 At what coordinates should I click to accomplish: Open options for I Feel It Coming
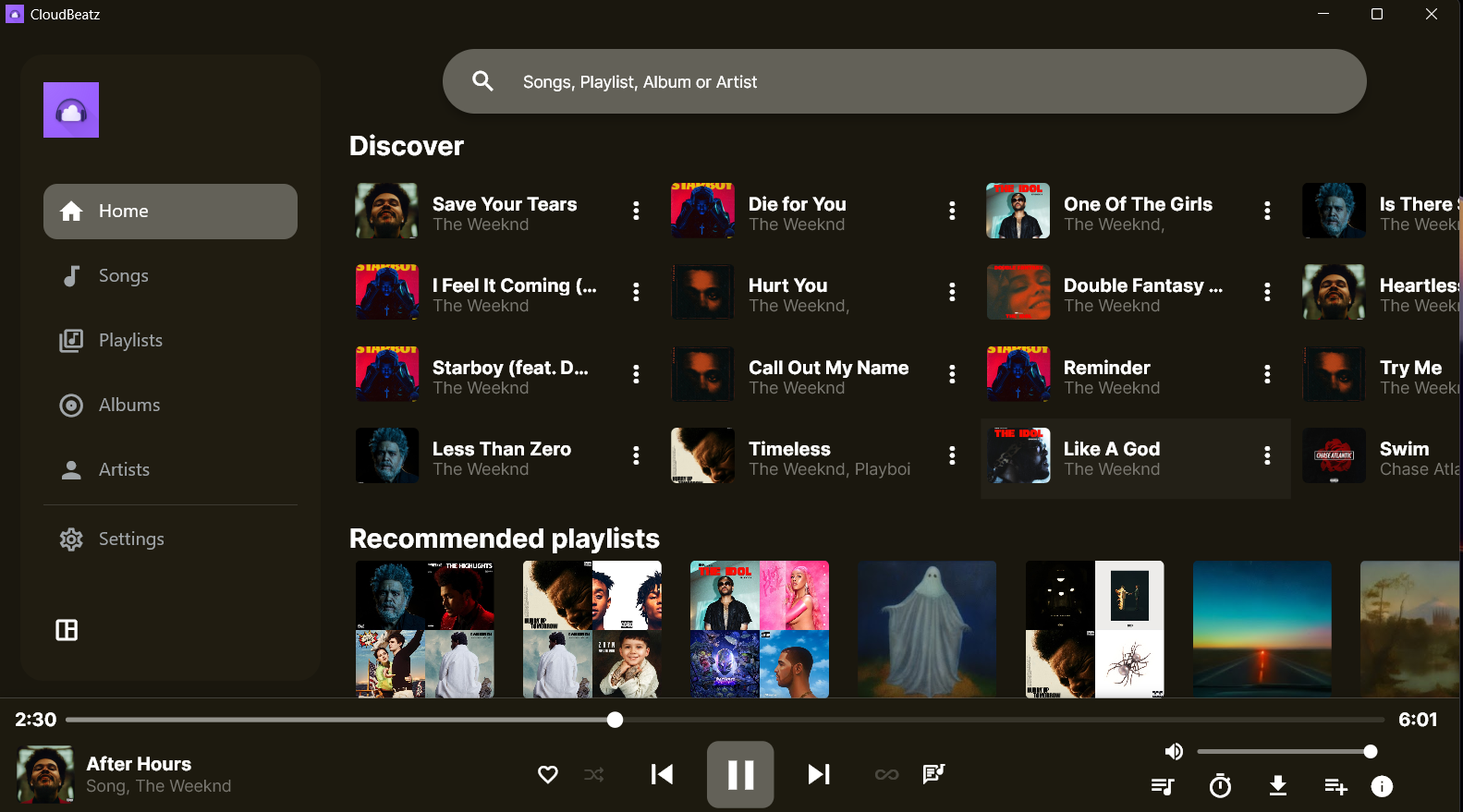pos(636,292)
